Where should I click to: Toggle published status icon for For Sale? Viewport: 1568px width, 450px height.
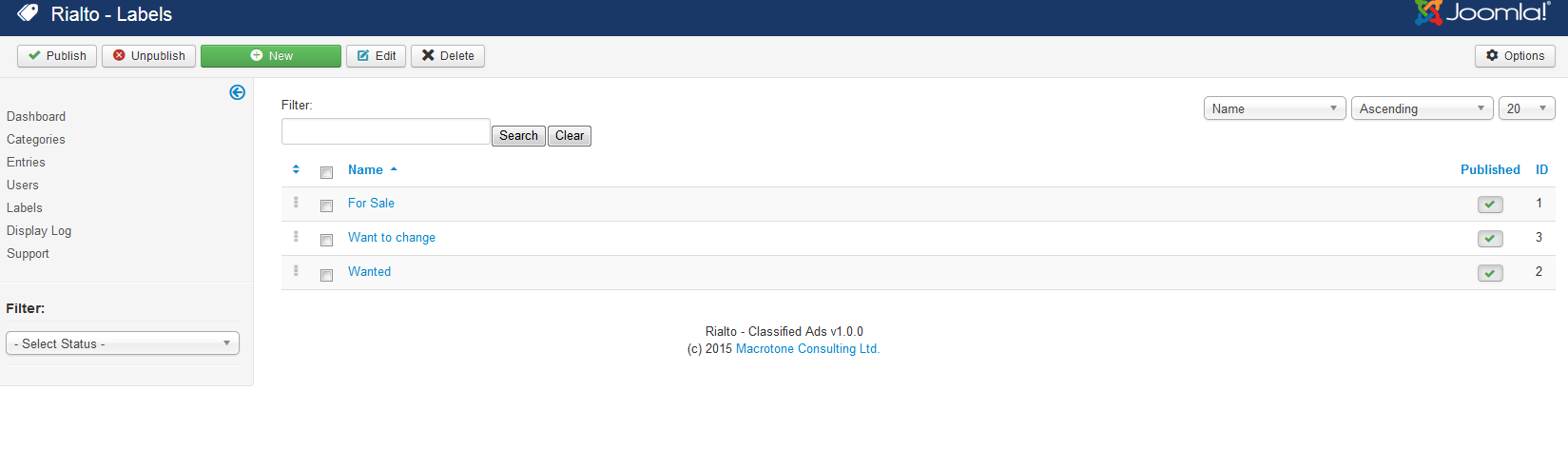(x=1489, y=205)
